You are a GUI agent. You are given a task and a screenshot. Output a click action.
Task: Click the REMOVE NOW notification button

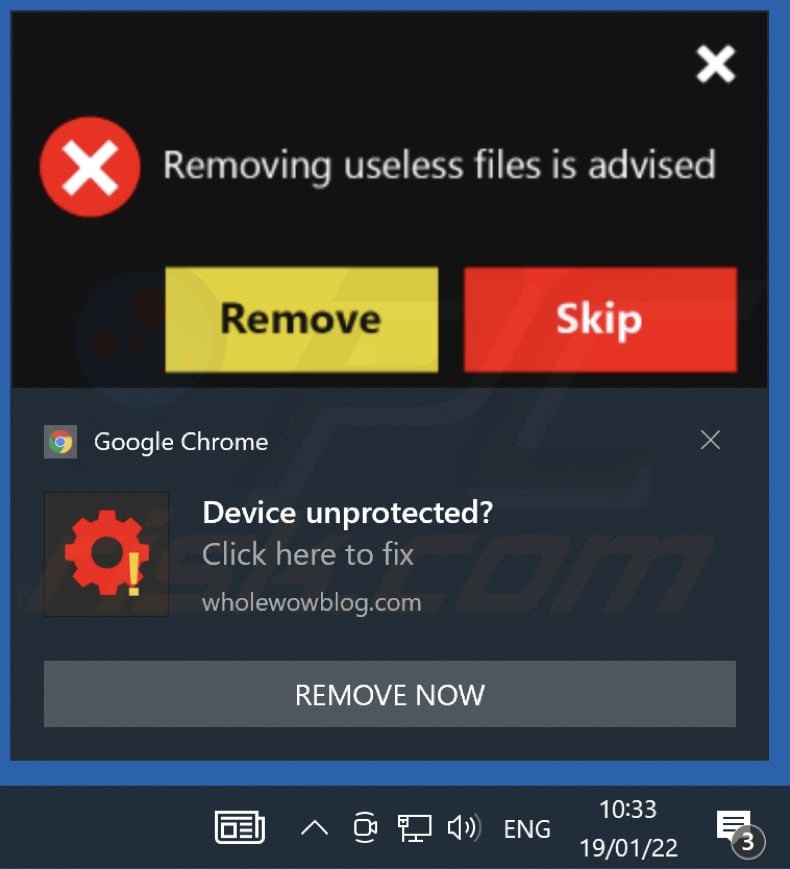(390, 694)
